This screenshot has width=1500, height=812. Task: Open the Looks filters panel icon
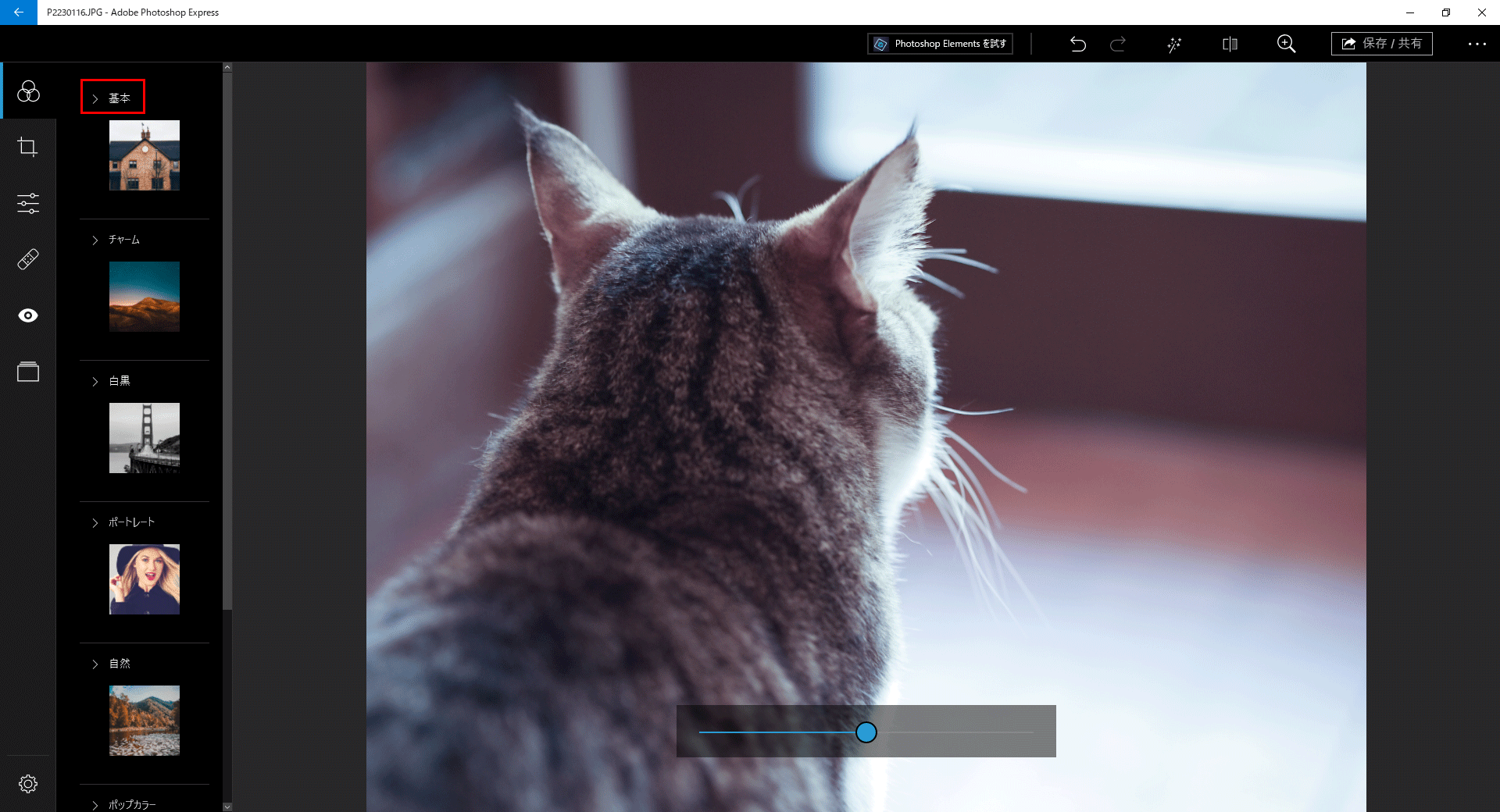(28, 91)
